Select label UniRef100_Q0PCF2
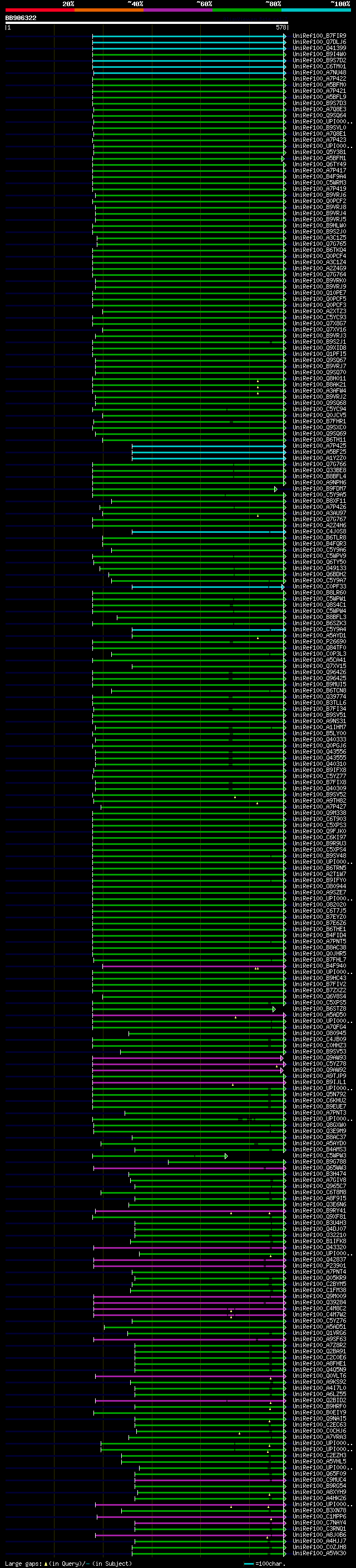This screenshot has height=1568, width=356. pos(319,201)
